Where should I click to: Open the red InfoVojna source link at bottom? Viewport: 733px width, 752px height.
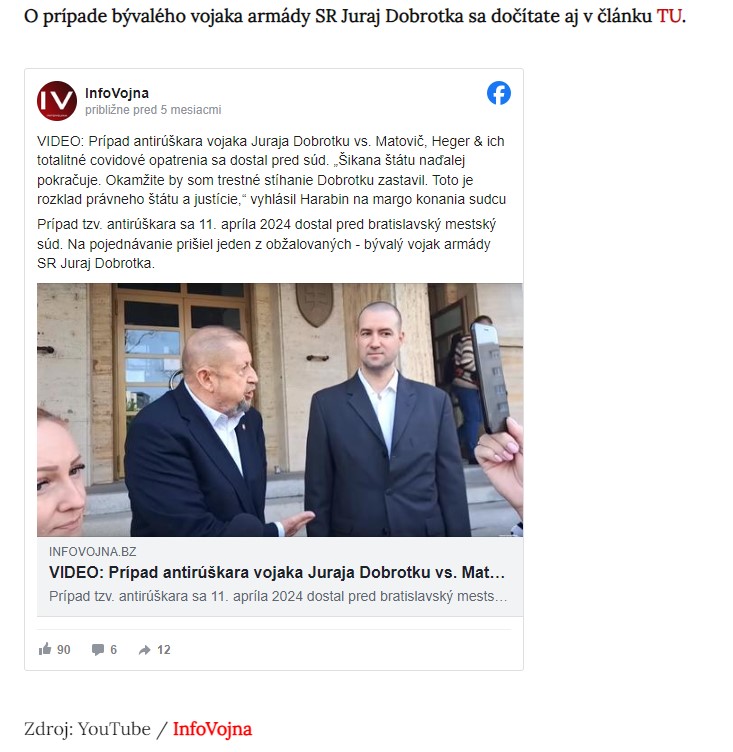pos(212,728)
